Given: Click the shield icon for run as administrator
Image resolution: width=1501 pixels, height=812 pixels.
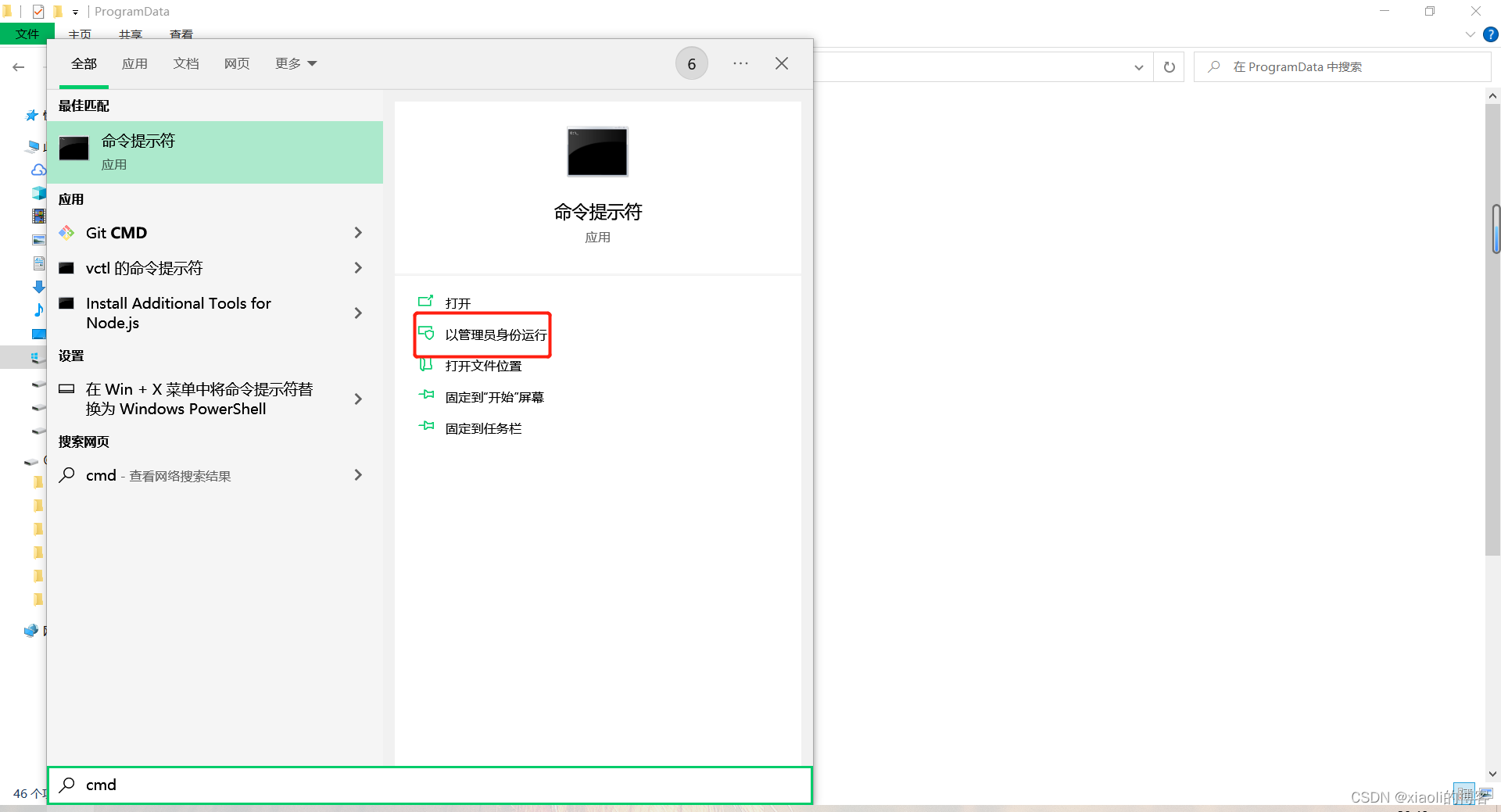Looking at the screenshot, I should coord(426,333).
